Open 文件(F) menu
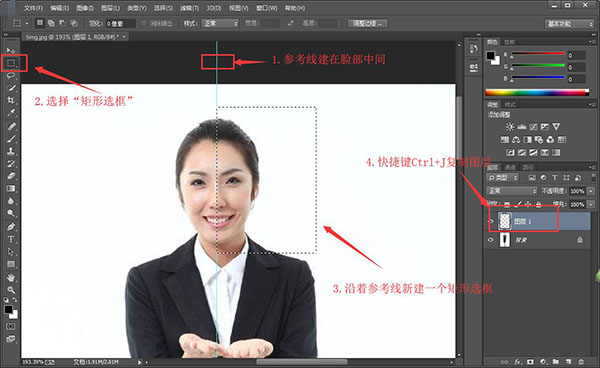600x368 pixels. tap(33, 8)
